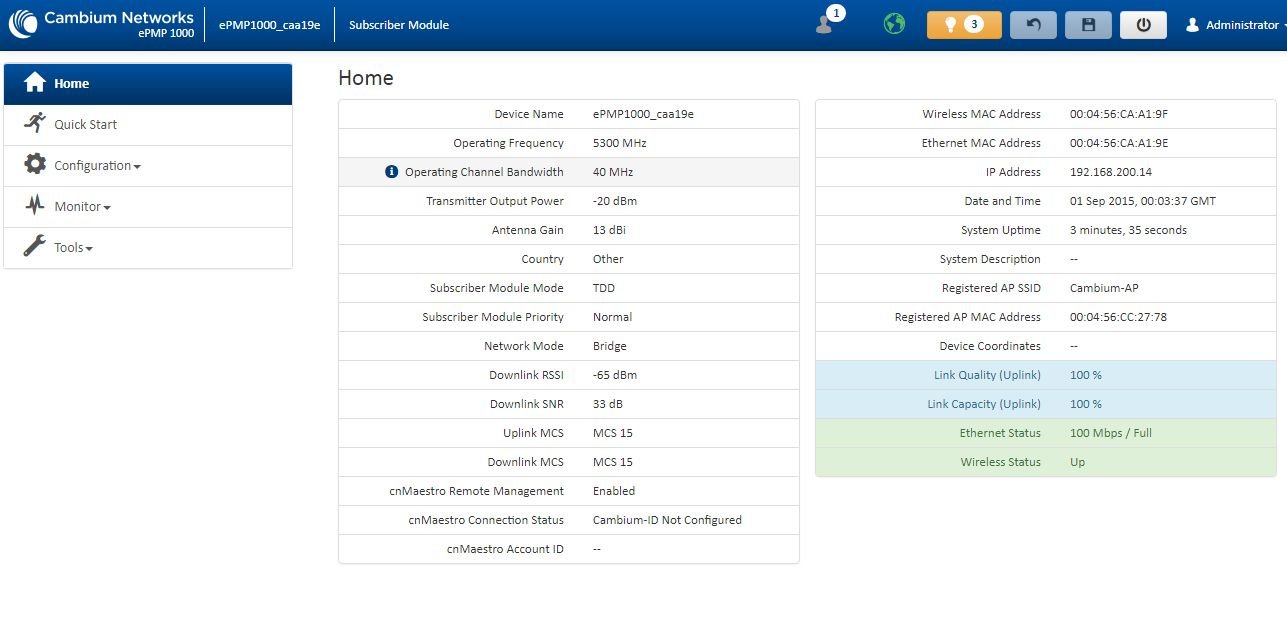Click the IP Address value 192.168.200.14

(x=1110, y=172)
